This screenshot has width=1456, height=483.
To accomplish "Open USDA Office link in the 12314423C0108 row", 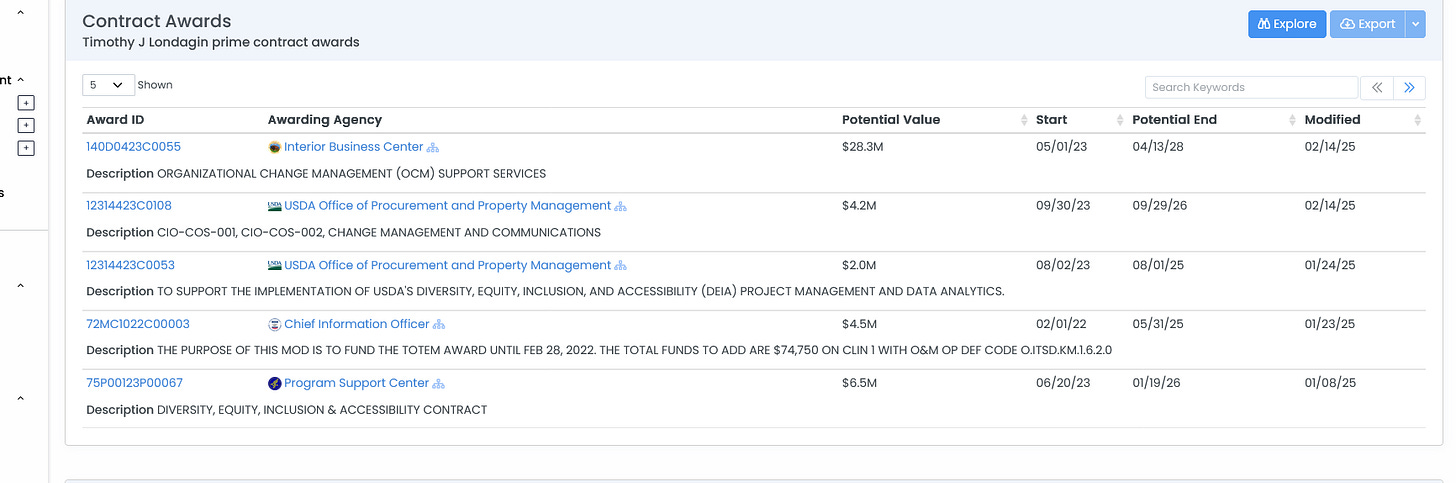I will [447, 206].
